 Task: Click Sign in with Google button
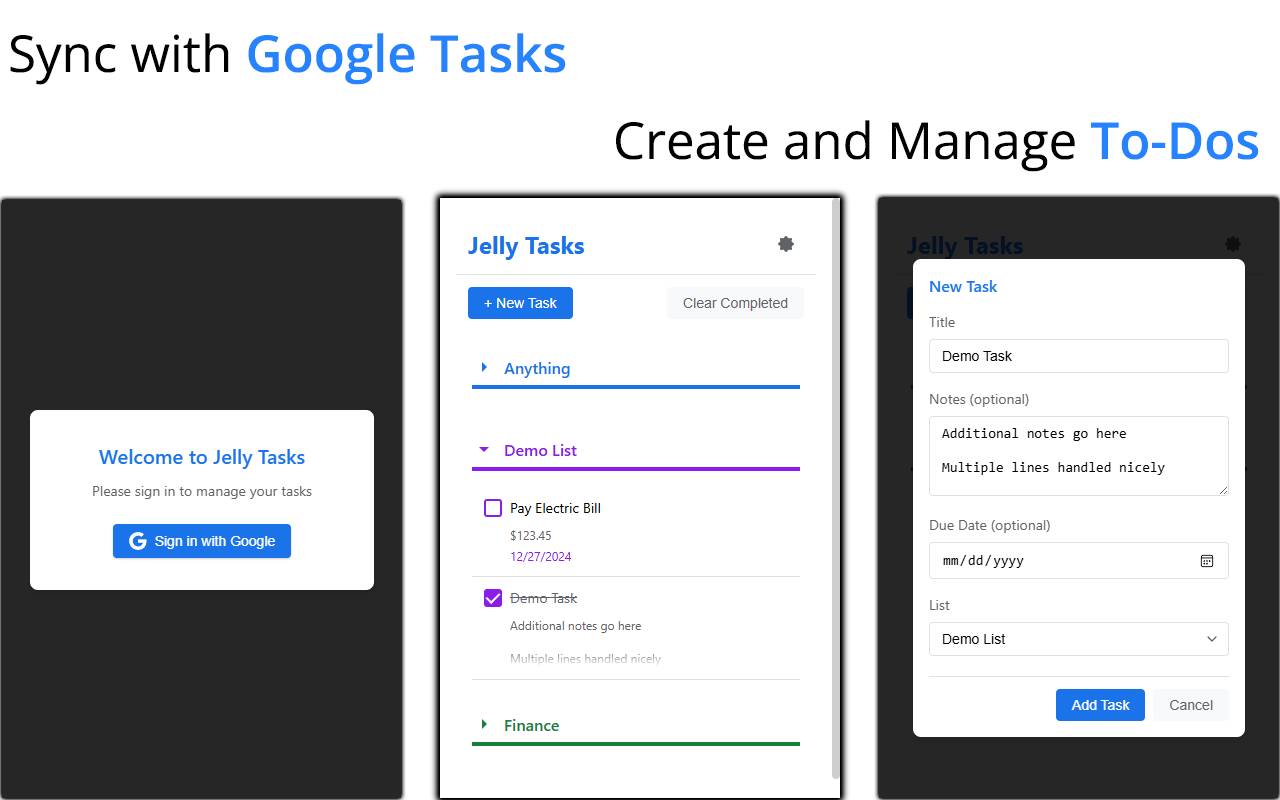202,541
